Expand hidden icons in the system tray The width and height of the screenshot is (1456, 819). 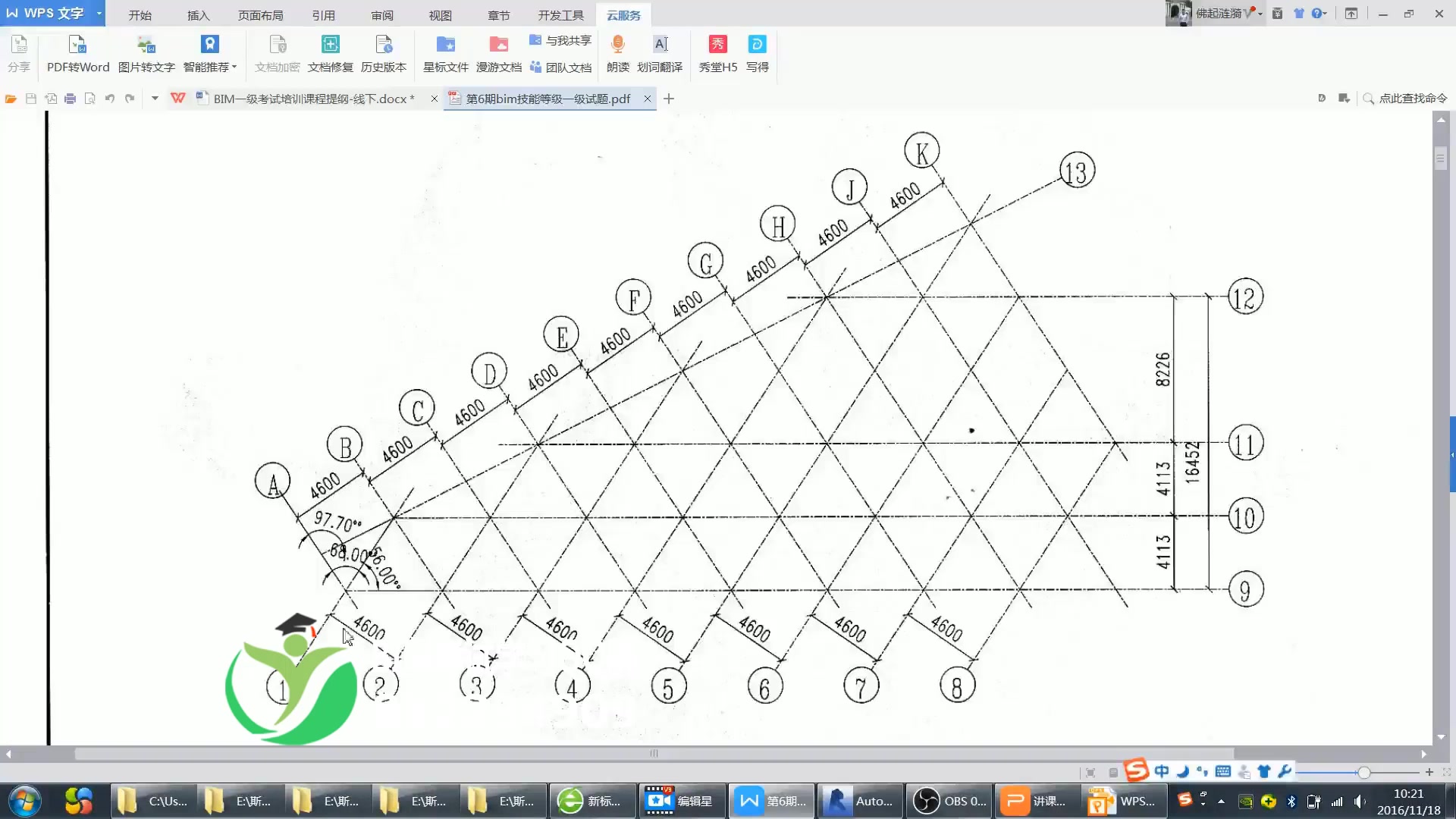[1221, 802]
